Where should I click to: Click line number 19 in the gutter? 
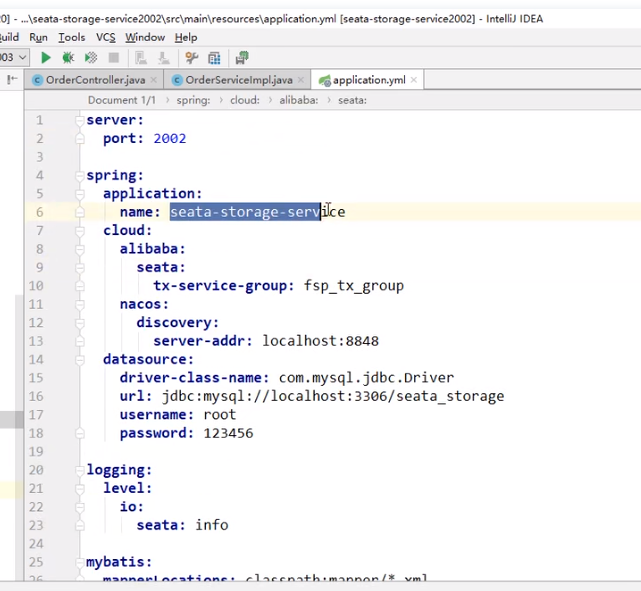point(36,452)
